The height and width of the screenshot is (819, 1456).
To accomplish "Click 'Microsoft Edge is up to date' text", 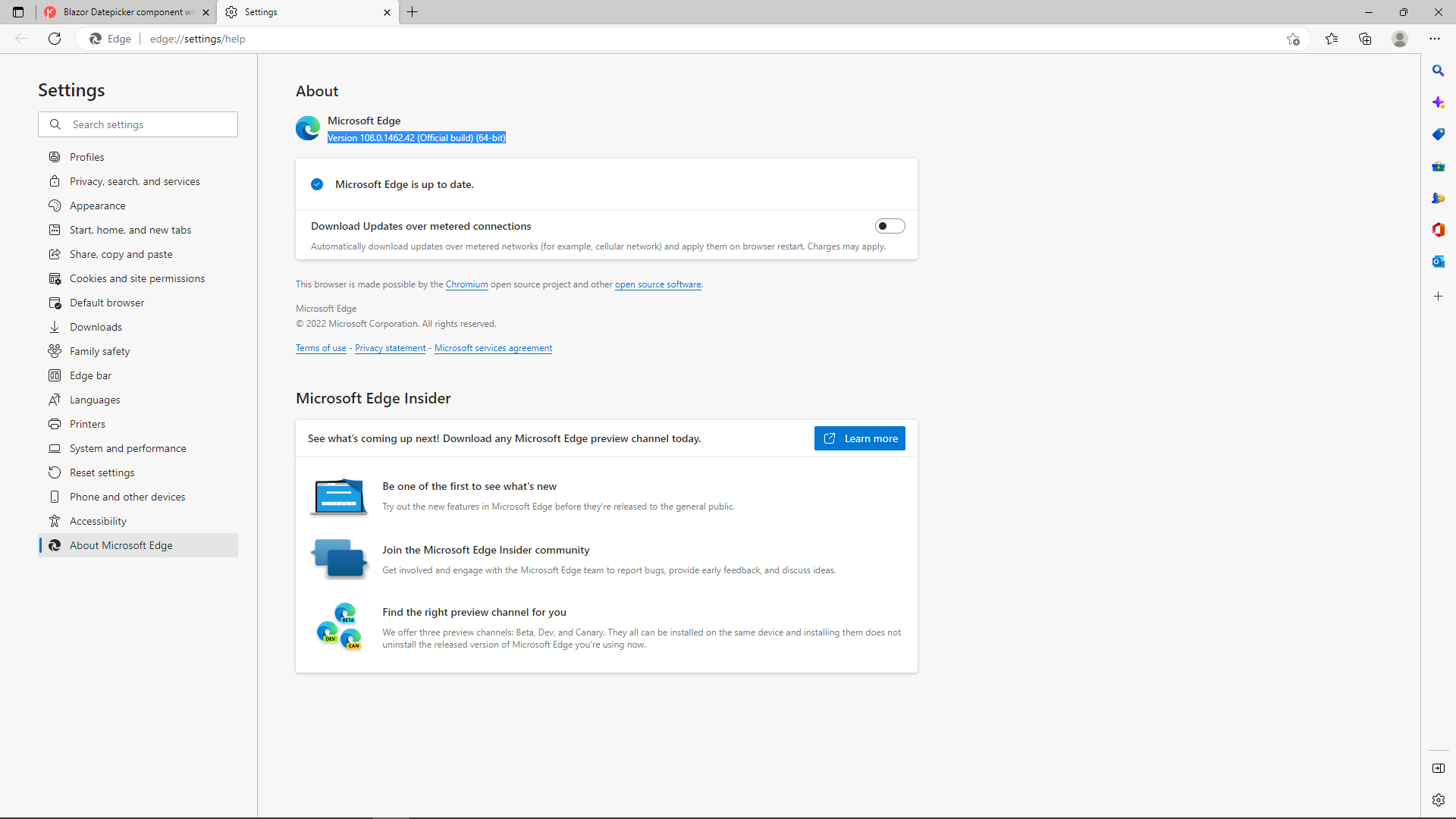I will click(x=404, y=184).
